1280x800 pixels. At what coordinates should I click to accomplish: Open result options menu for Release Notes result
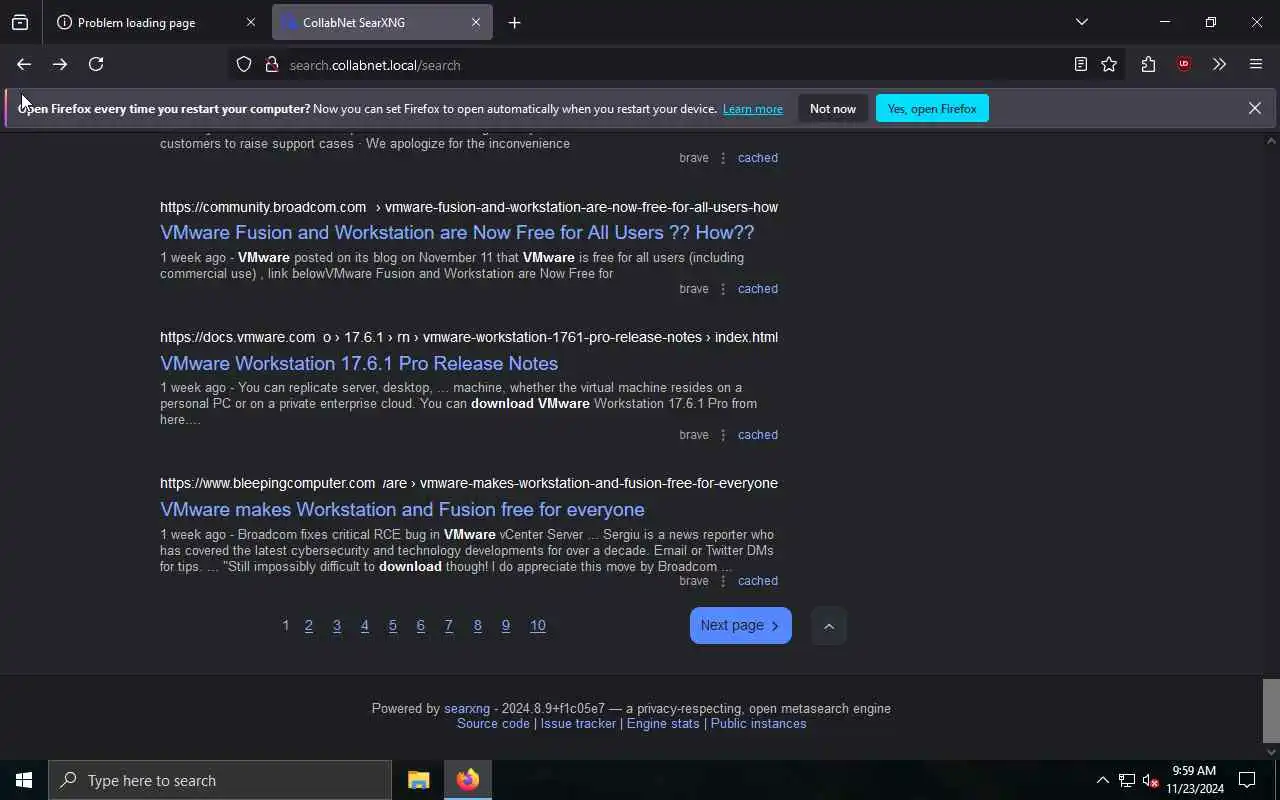723,435
